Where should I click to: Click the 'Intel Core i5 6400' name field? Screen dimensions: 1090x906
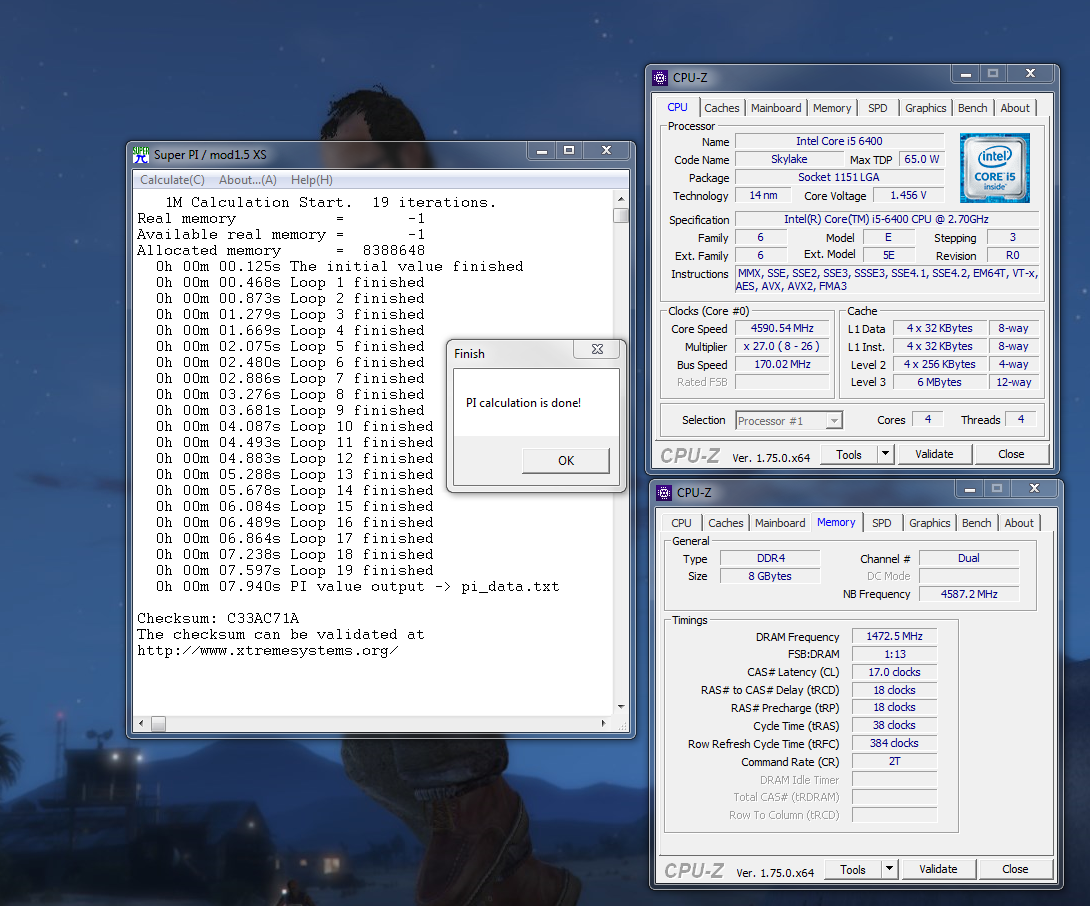coord(839,141)
